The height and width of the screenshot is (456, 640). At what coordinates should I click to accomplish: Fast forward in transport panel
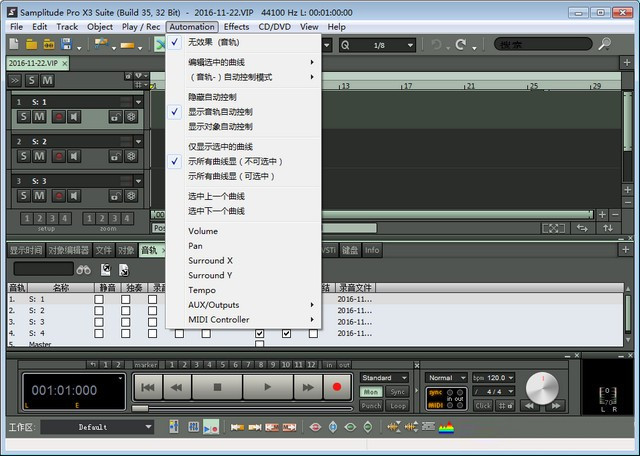[x=308, y=387]
